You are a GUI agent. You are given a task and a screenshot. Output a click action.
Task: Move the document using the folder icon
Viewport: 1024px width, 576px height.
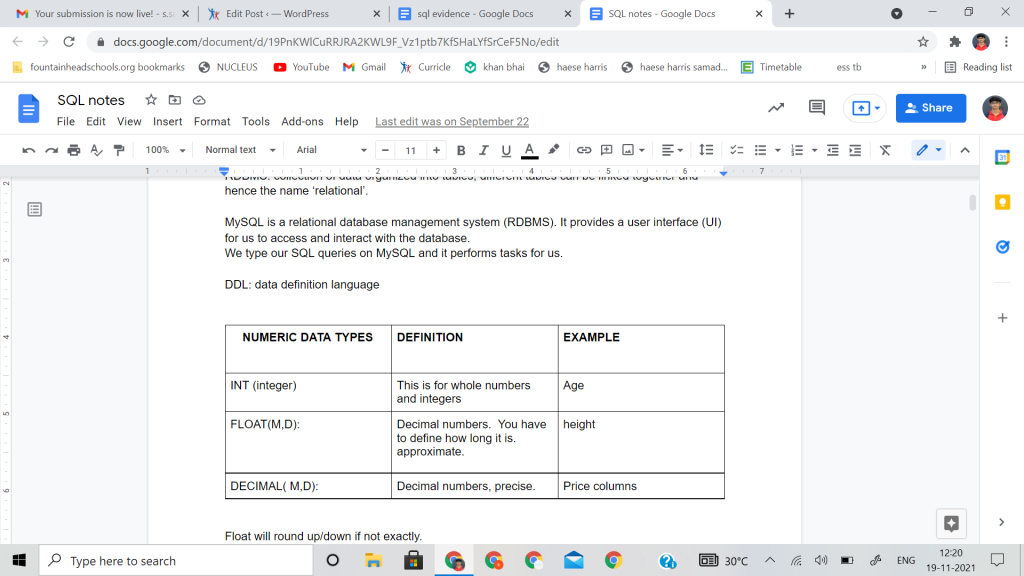[174, 100]
